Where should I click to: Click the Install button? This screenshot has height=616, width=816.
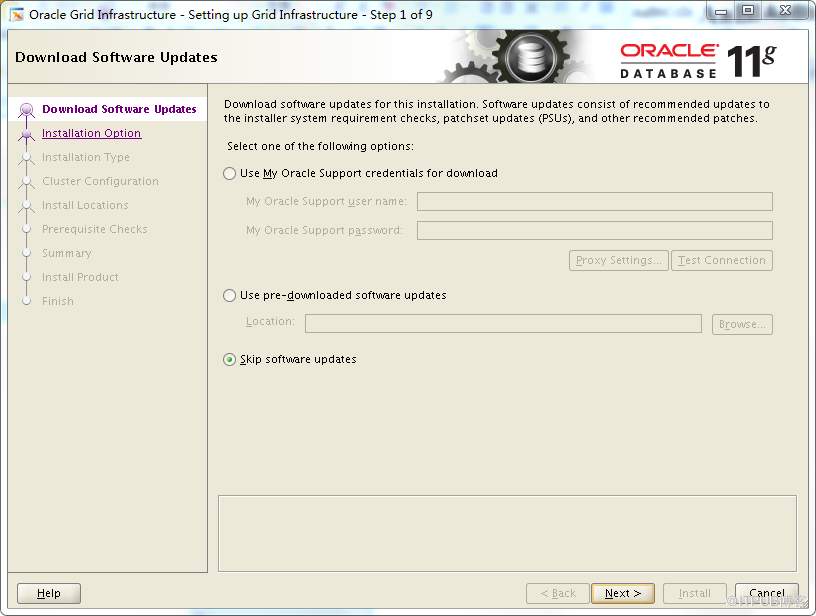coord(695,594)
